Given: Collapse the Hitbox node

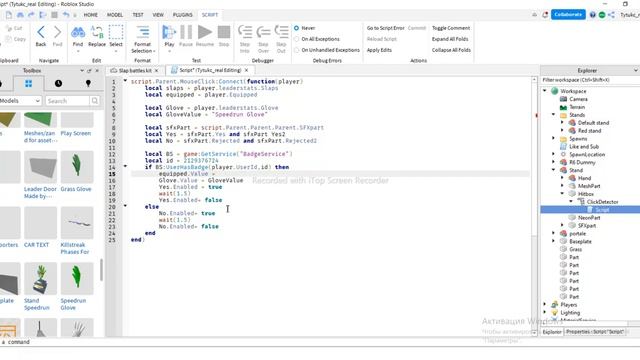Looking at the screenshot, I should pos(562,193).
